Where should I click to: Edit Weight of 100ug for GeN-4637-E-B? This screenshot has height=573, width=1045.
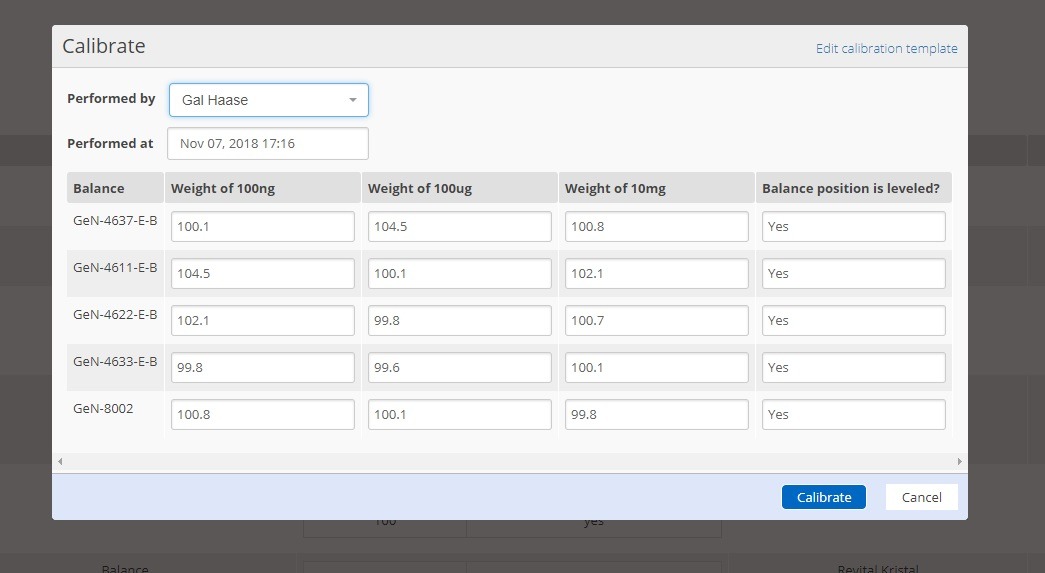(459, 226)
